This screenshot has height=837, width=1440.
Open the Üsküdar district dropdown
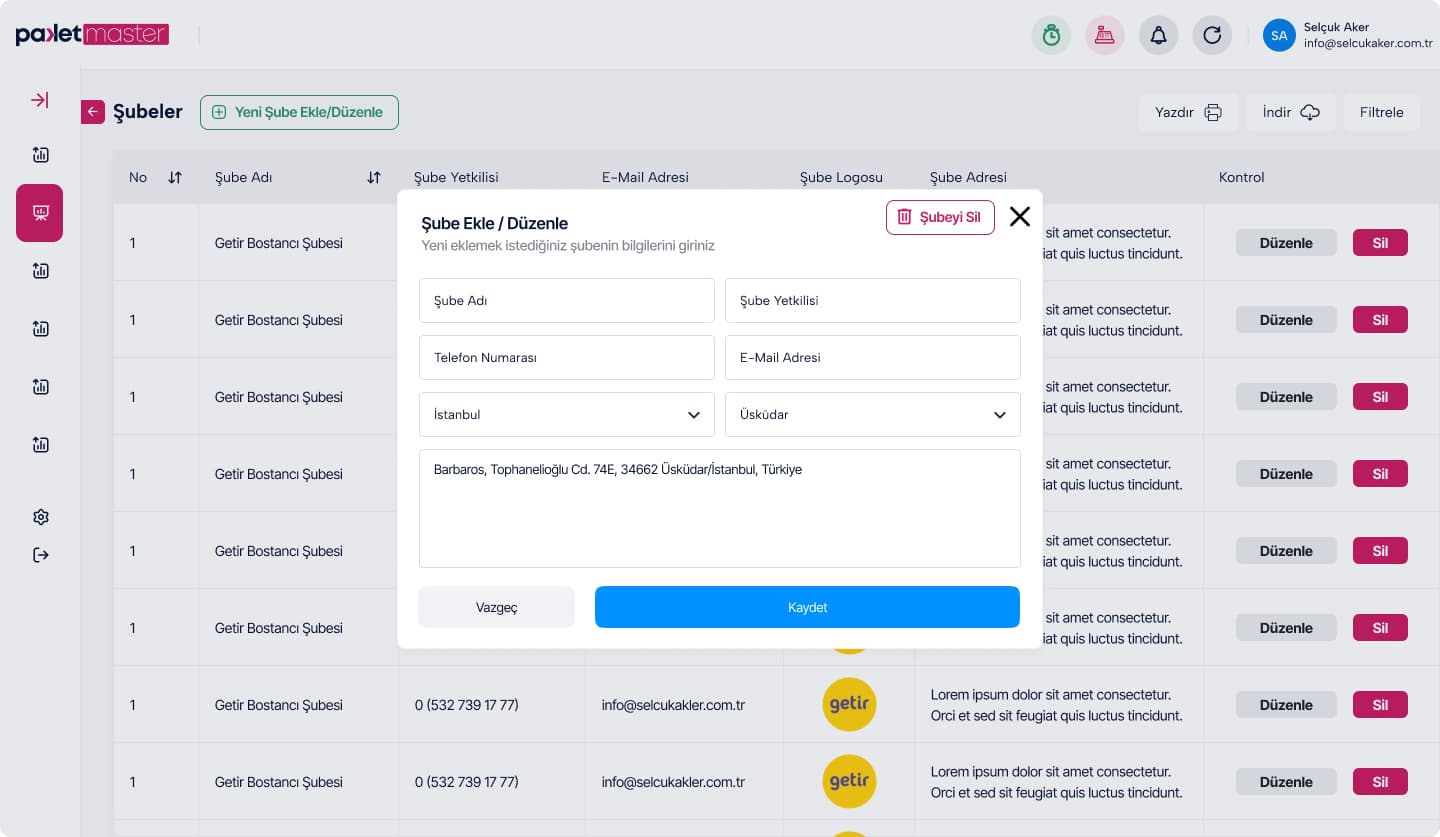coord(873,414)
